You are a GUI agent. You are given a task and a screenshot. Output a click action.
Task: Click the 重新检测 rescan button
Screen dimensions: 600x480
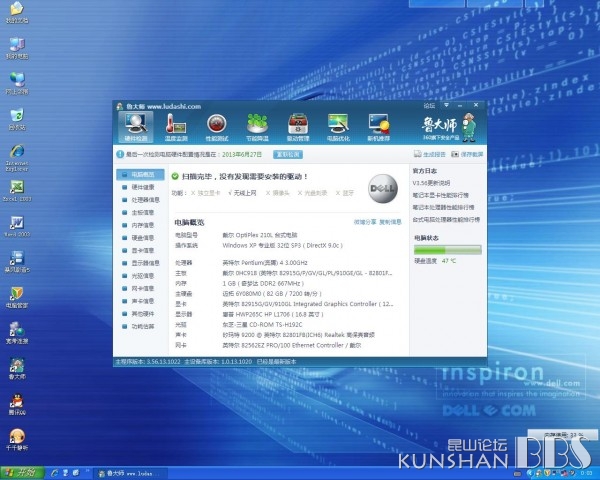pyautogui.click(x=288, y=154)
